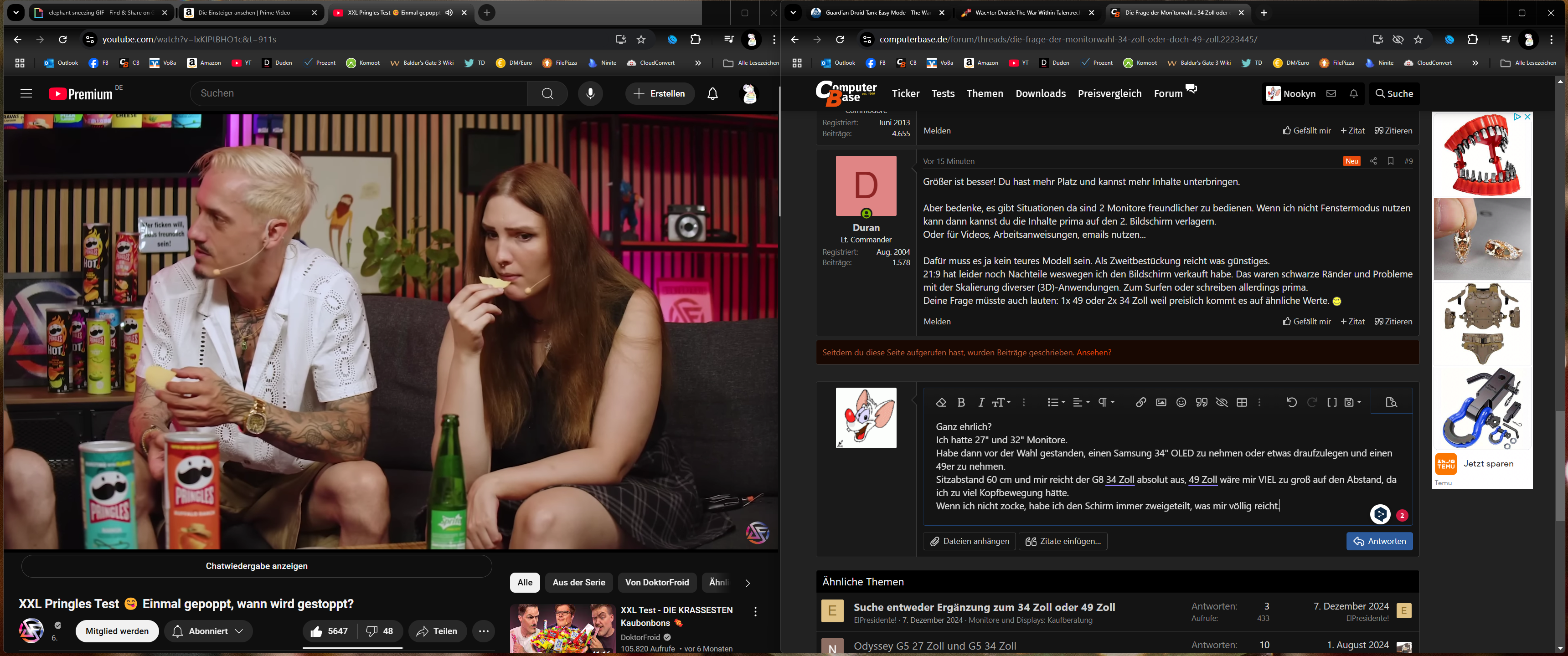Open the list formatting dropdown
Image resolution: width=1568 pixels, height=656 pixels.
[x=1056, y=402]
